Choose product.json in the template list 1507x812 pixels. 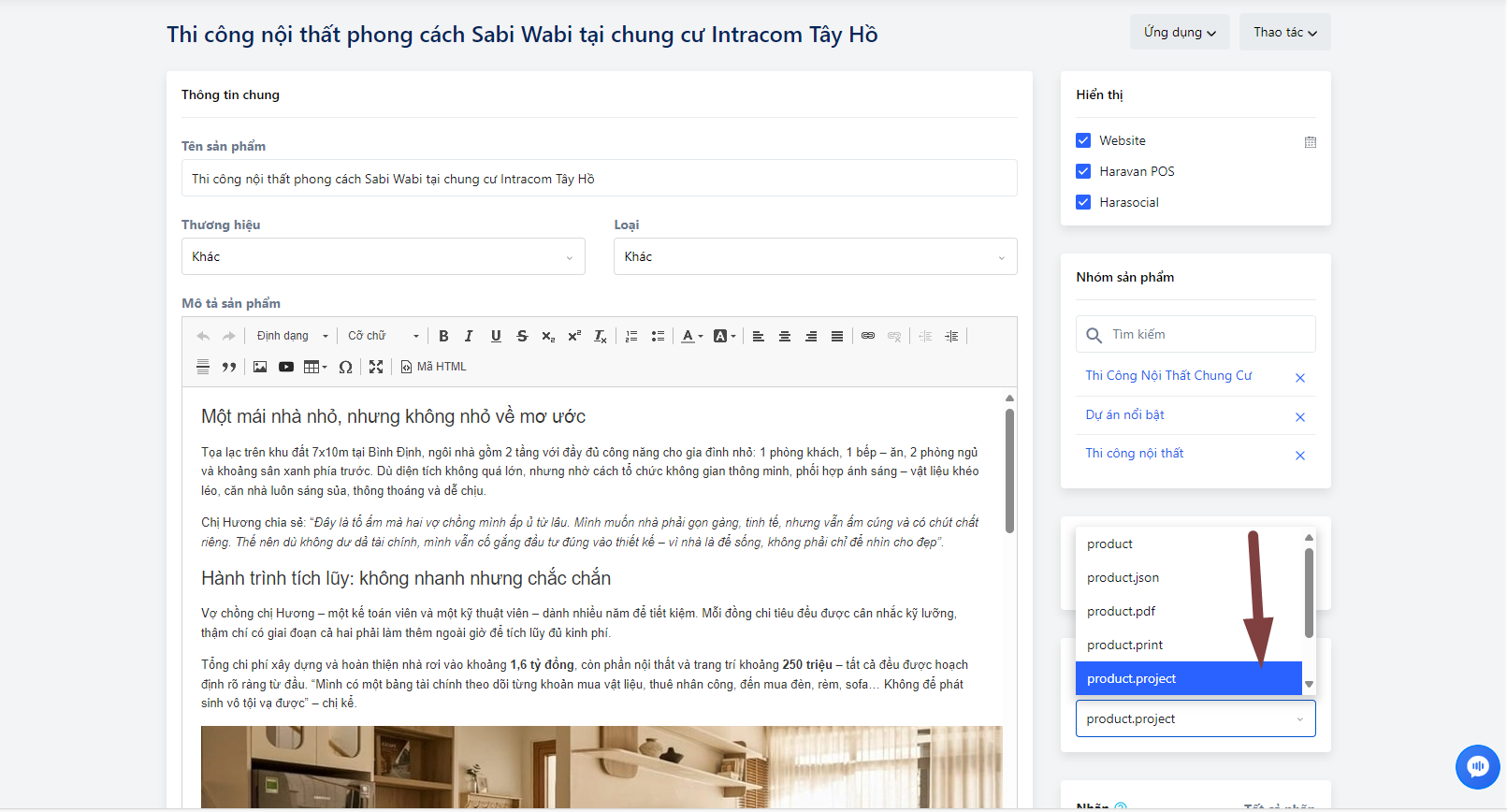tap(1123, 577)
